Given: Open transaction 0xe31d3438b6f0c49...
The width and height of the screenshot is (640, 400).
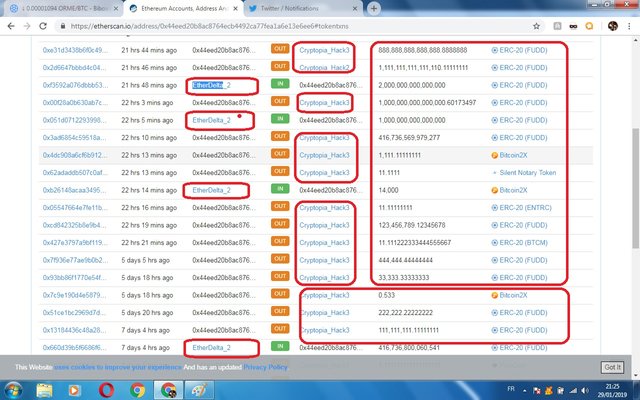Looking at the screenshot, I should 76,50.
